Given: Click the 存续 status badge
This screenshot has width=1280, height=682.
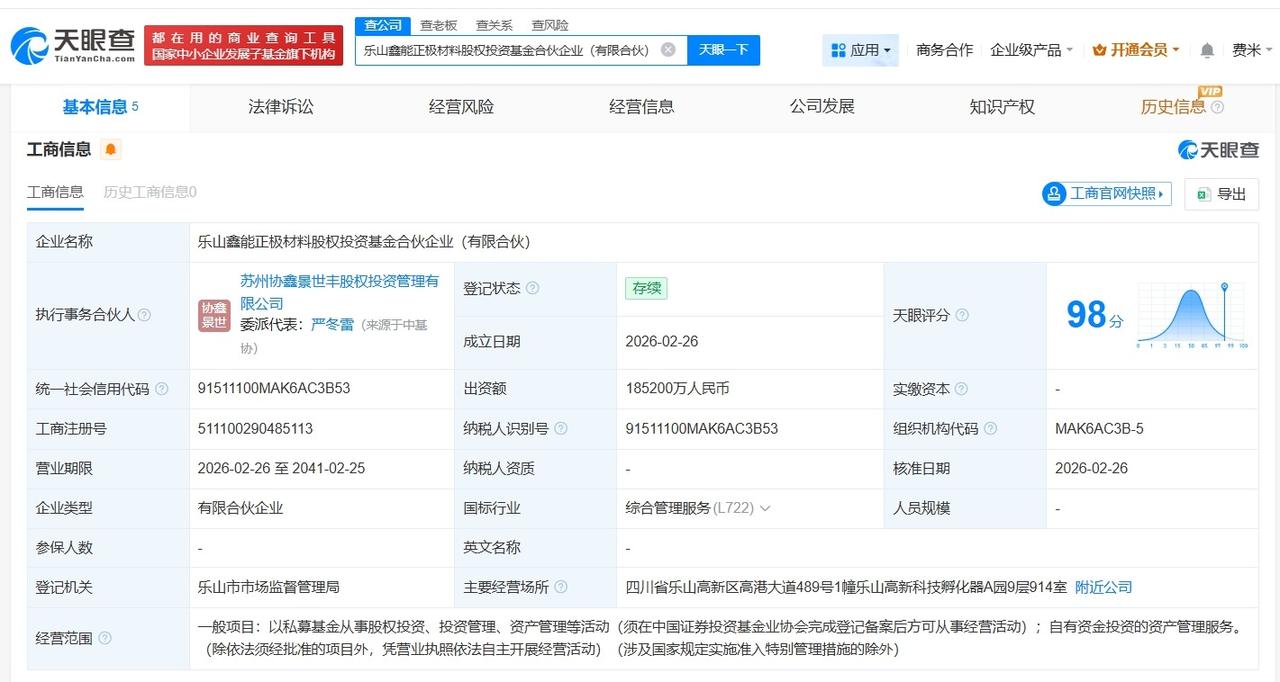Looking at the screenshot, I should (646, 288).
